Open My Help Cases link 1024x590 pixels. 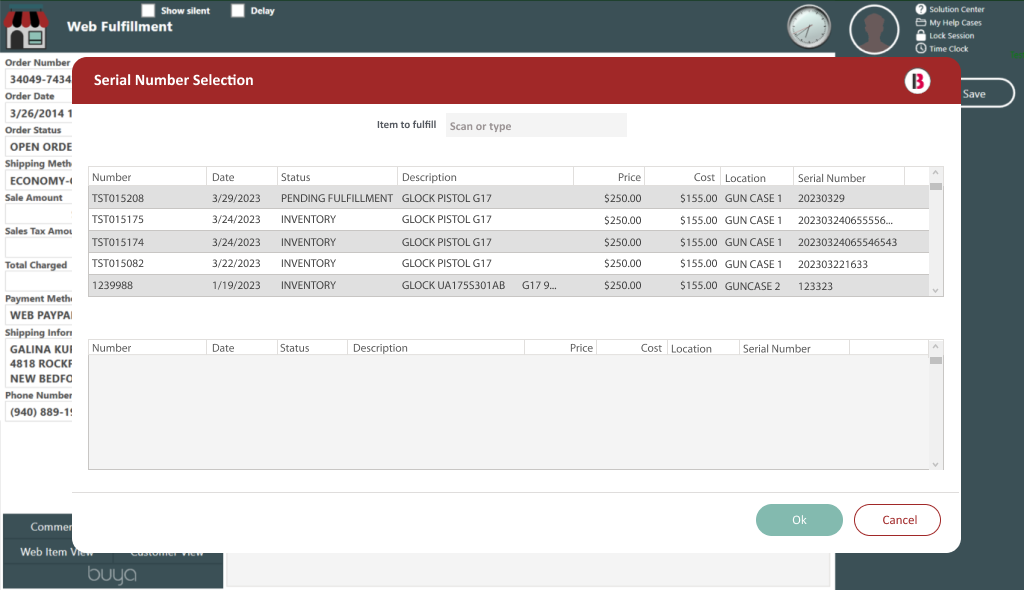955,22
